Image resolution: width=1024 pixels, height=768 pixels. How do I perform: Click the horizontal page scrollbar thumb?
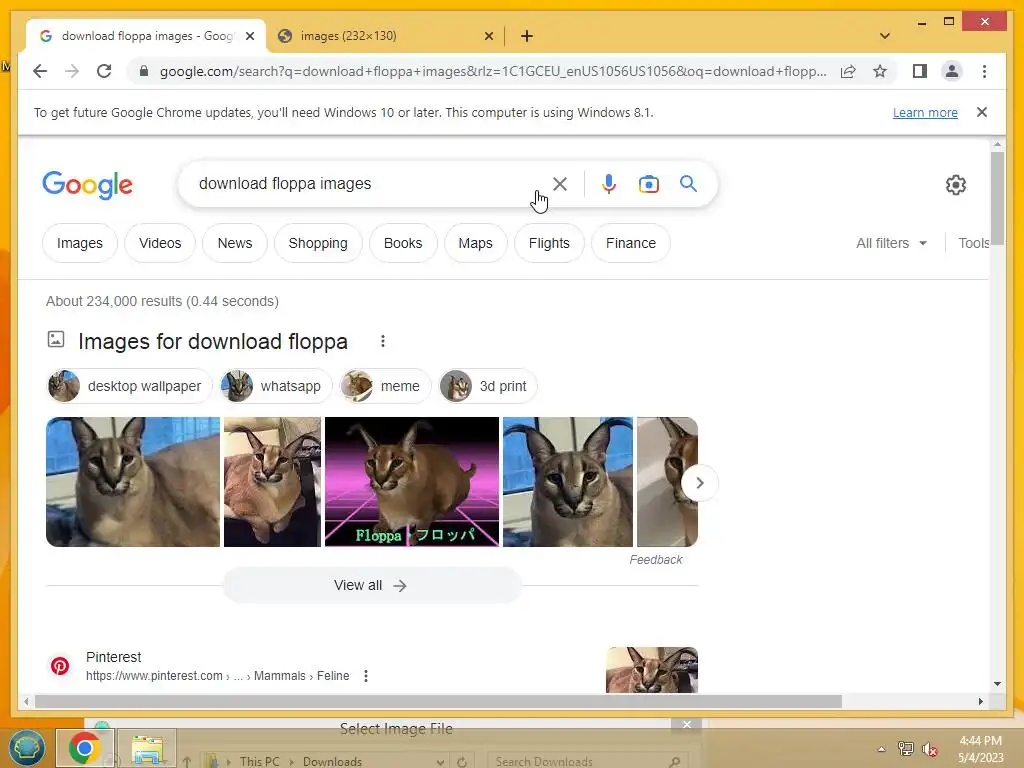tap(438, 701)
